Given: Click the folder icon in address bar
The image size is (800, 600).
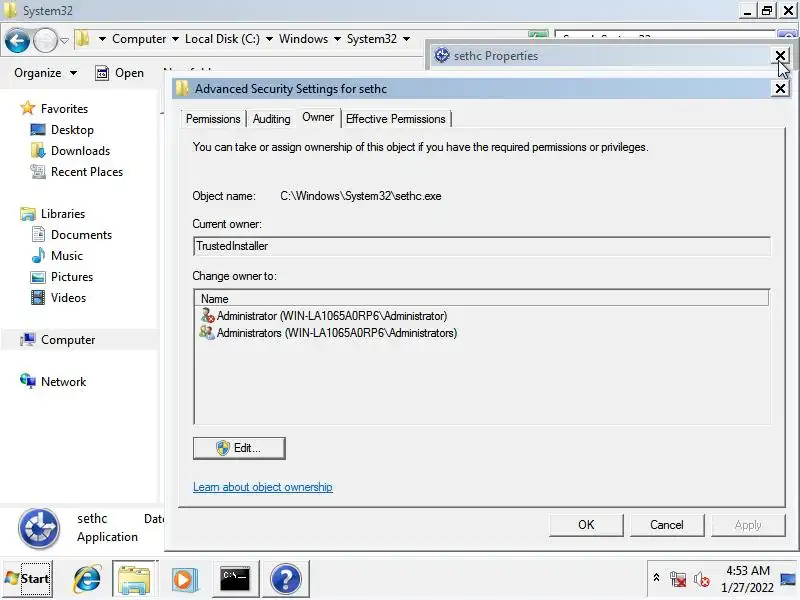Looking at the screenshot, I should coord(83,39).
